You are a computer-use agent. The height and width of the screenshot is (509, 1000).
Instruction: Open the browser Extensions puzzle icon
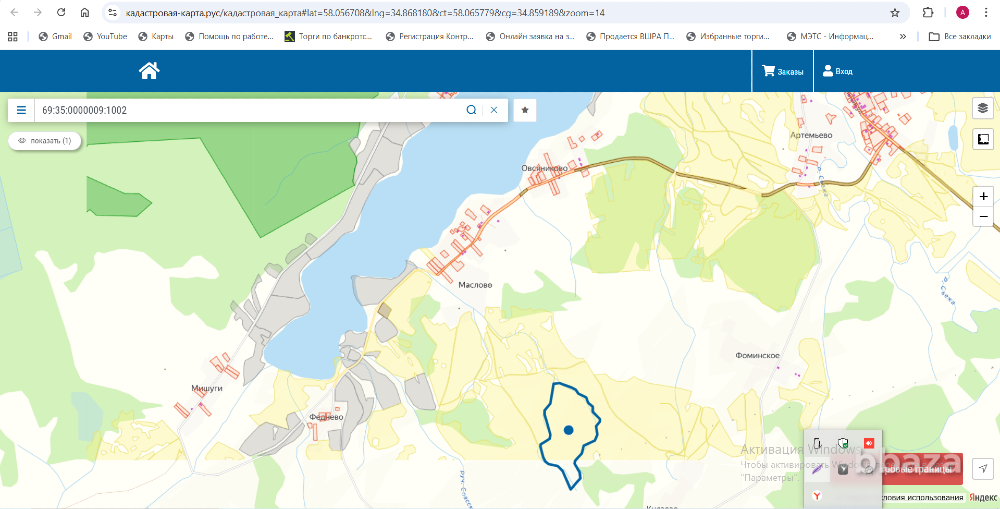929,13
